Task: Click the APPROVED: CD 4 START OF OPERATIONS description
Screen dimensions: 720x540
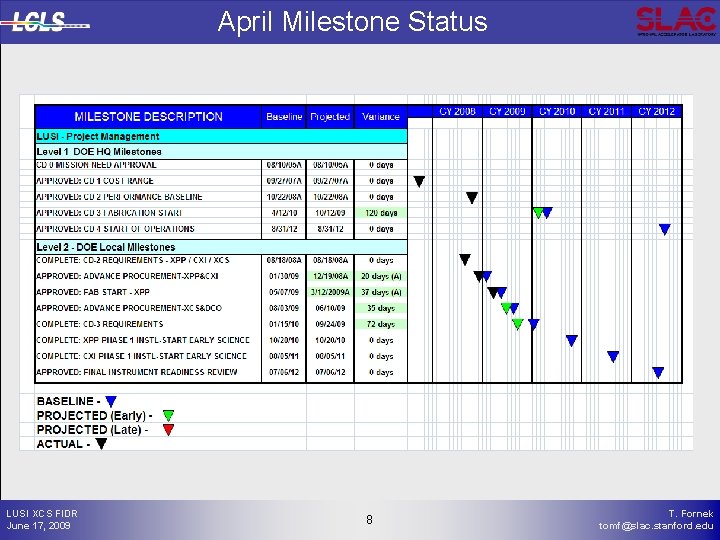Action: pyautogui.click(x=115, y=229)
